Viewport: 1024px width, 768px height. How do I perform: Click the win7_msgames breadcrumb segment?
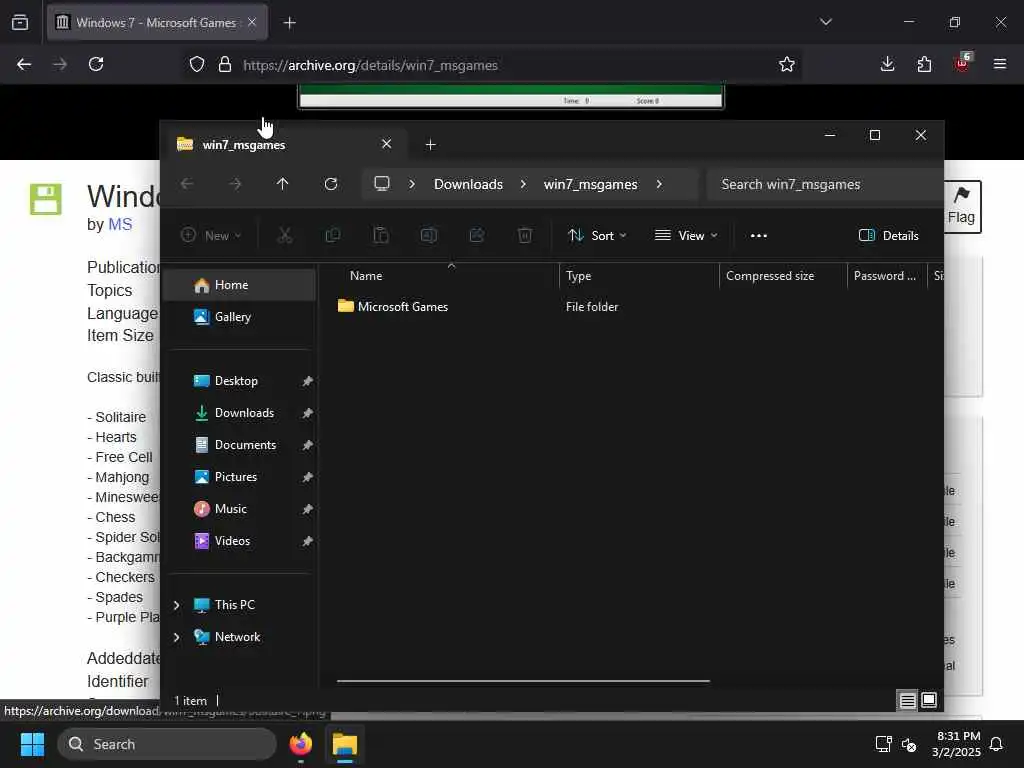pos(590,184)
